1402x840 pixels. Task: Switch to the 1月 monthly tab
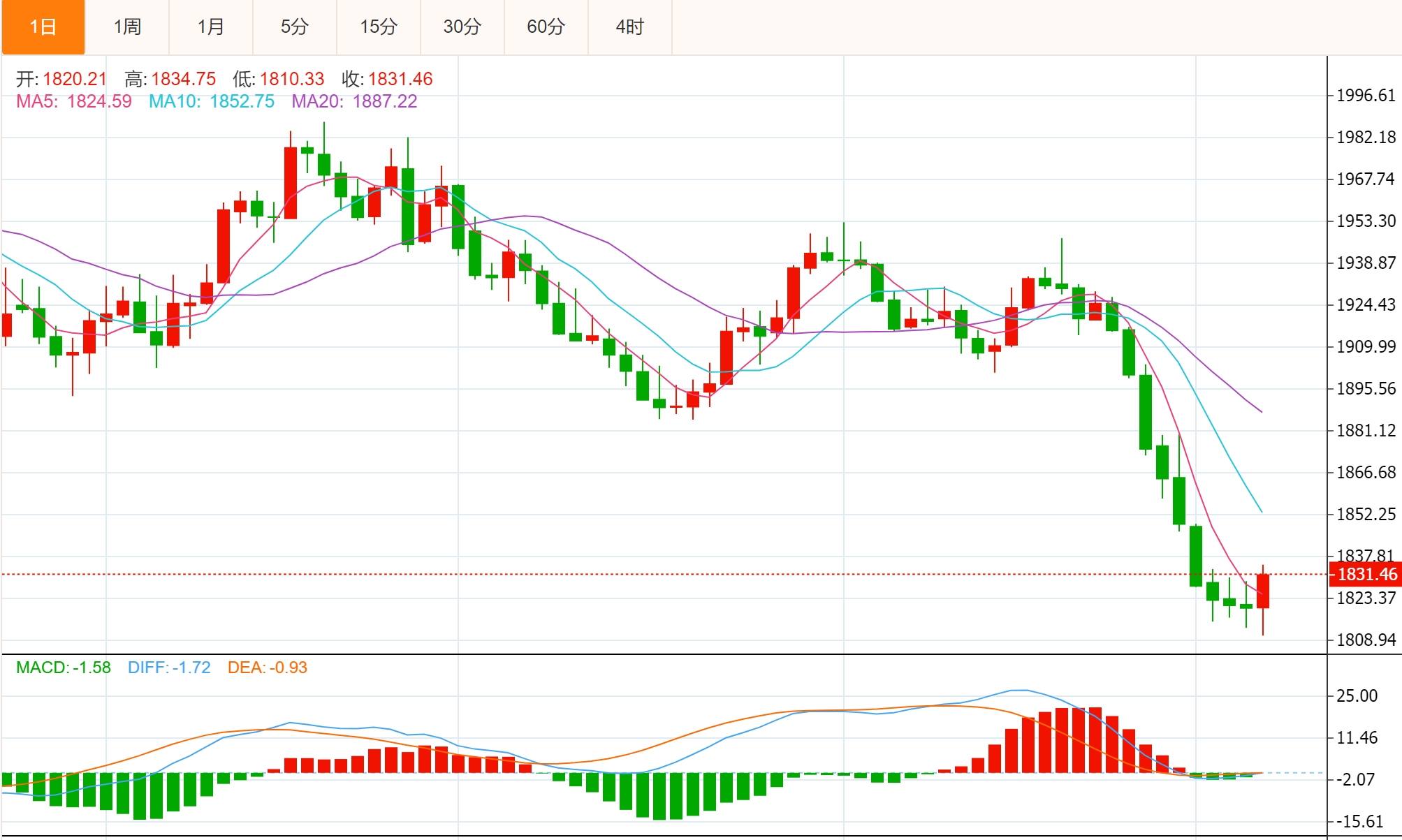point(211,27)
